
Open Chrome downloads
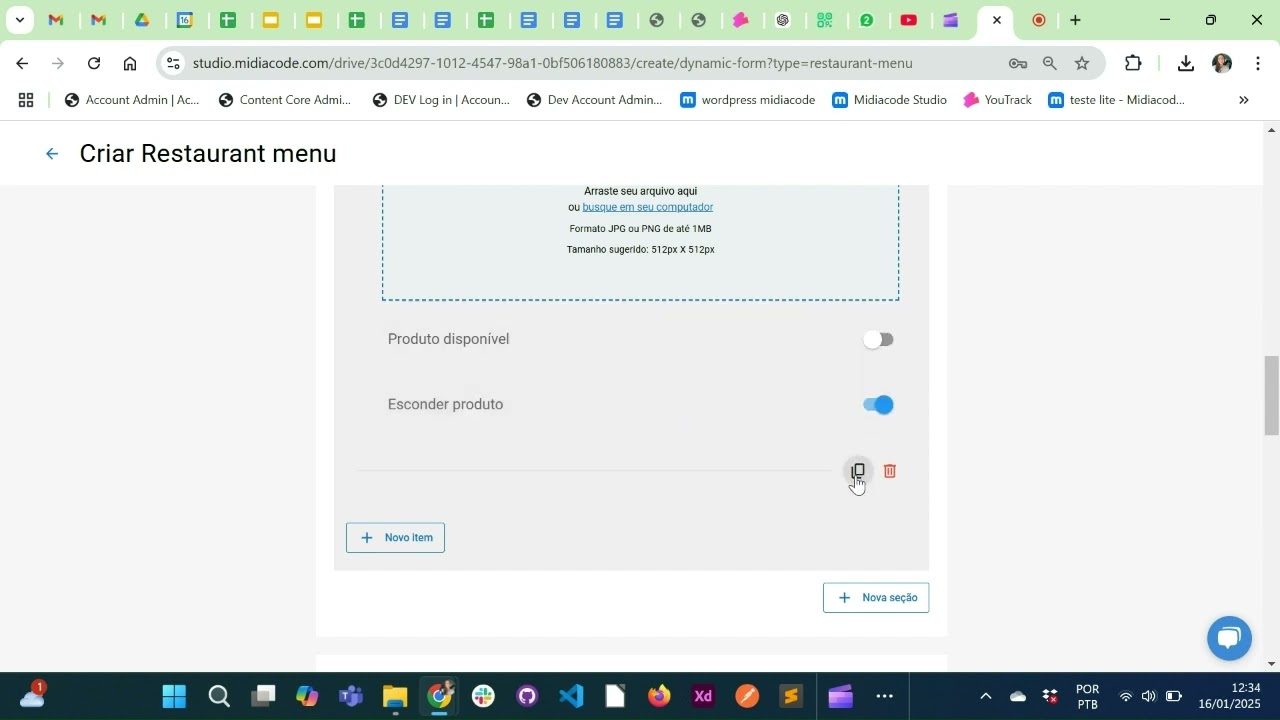coord(1186,63)
